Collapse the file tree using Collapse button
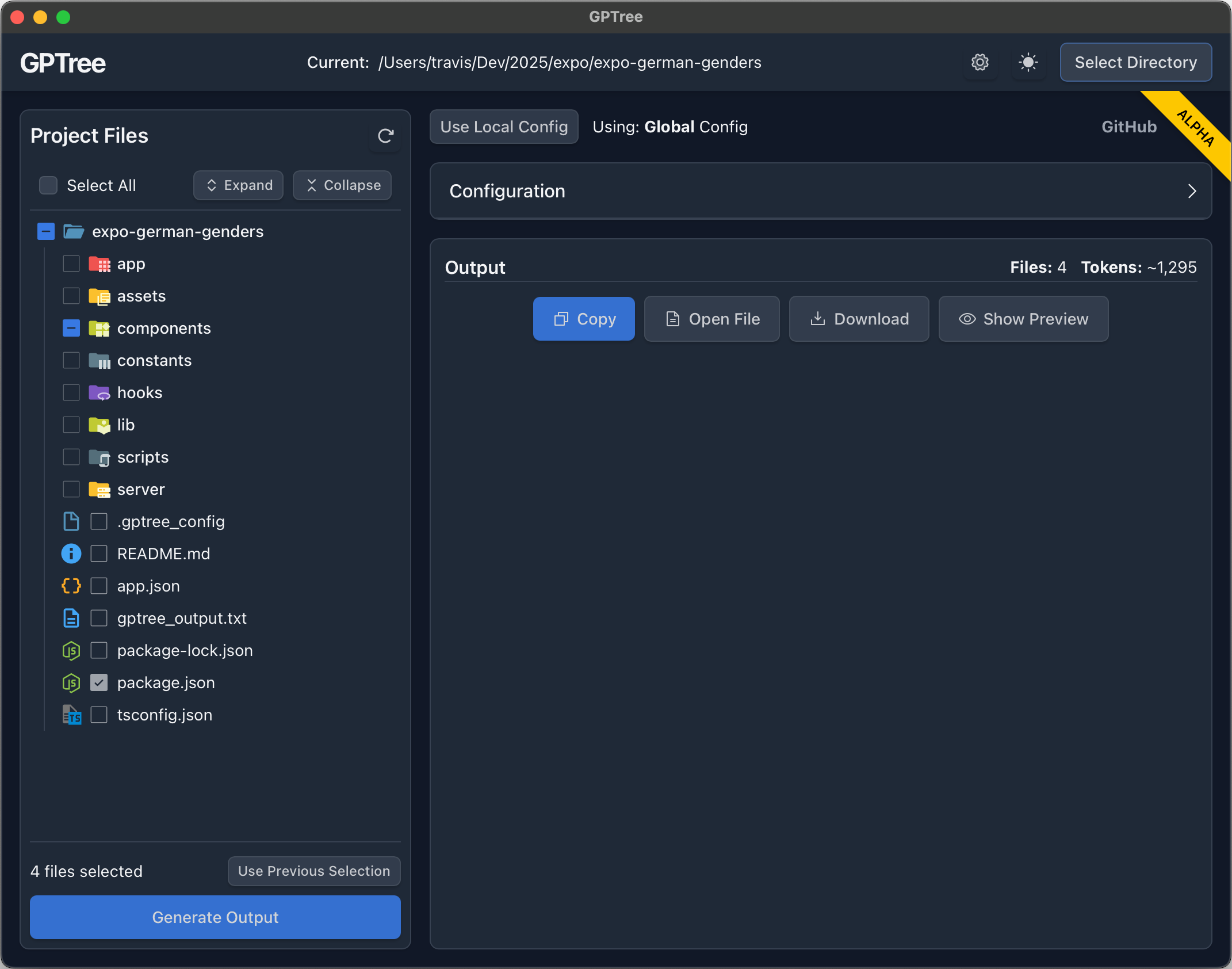 (x=342, y=185)
